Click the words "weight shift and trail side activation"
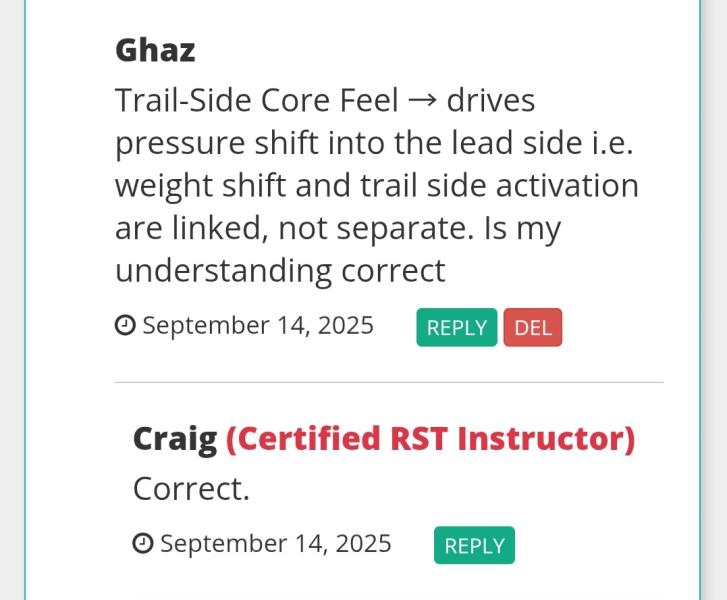 tap(377, 186)
